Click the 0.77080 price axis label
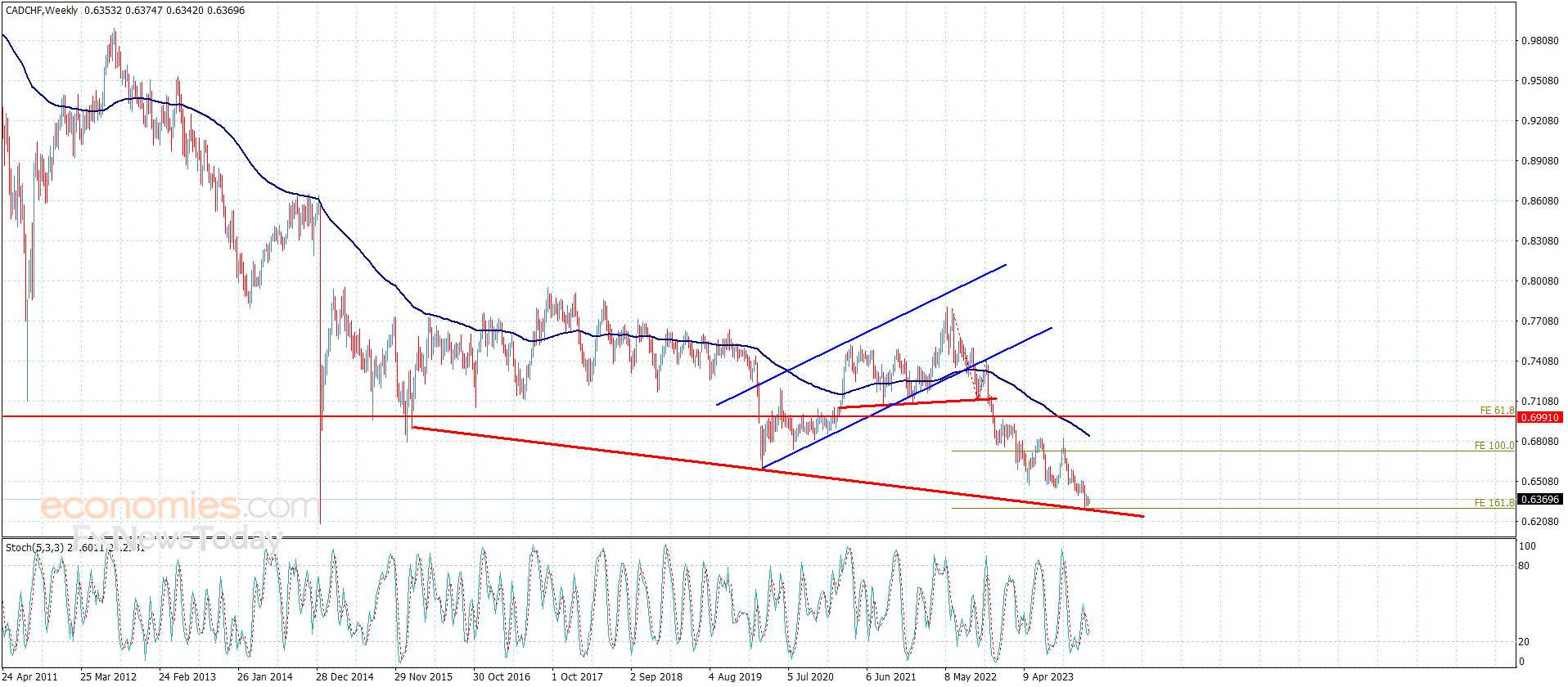1568x687 pixels. click(1539, 321)
